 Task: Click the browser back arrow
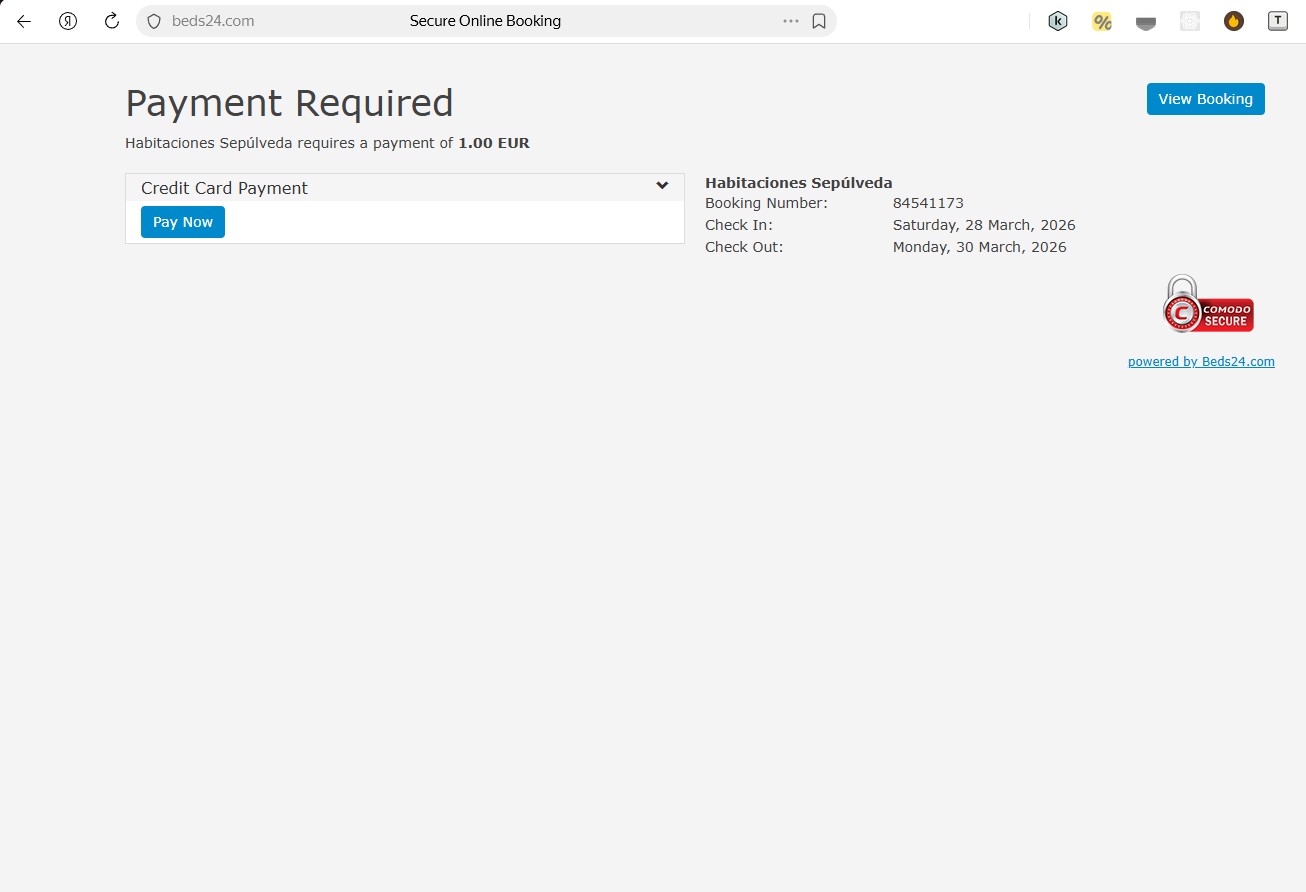[24, 21]
